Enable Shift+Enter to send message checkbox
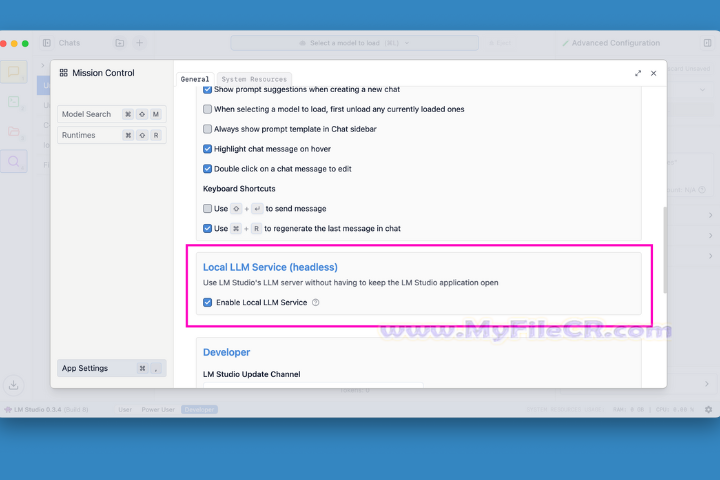 (x=208, y=209)
